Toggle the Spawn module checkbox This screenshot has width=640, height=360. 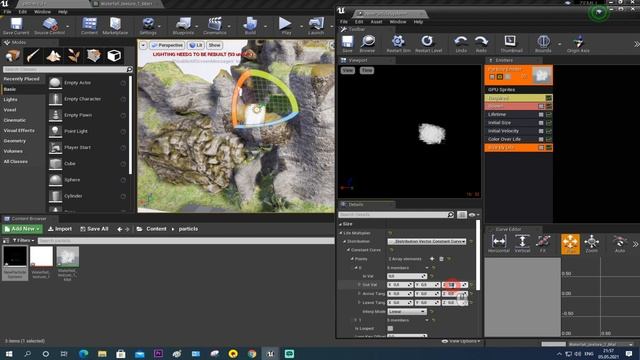541,107
